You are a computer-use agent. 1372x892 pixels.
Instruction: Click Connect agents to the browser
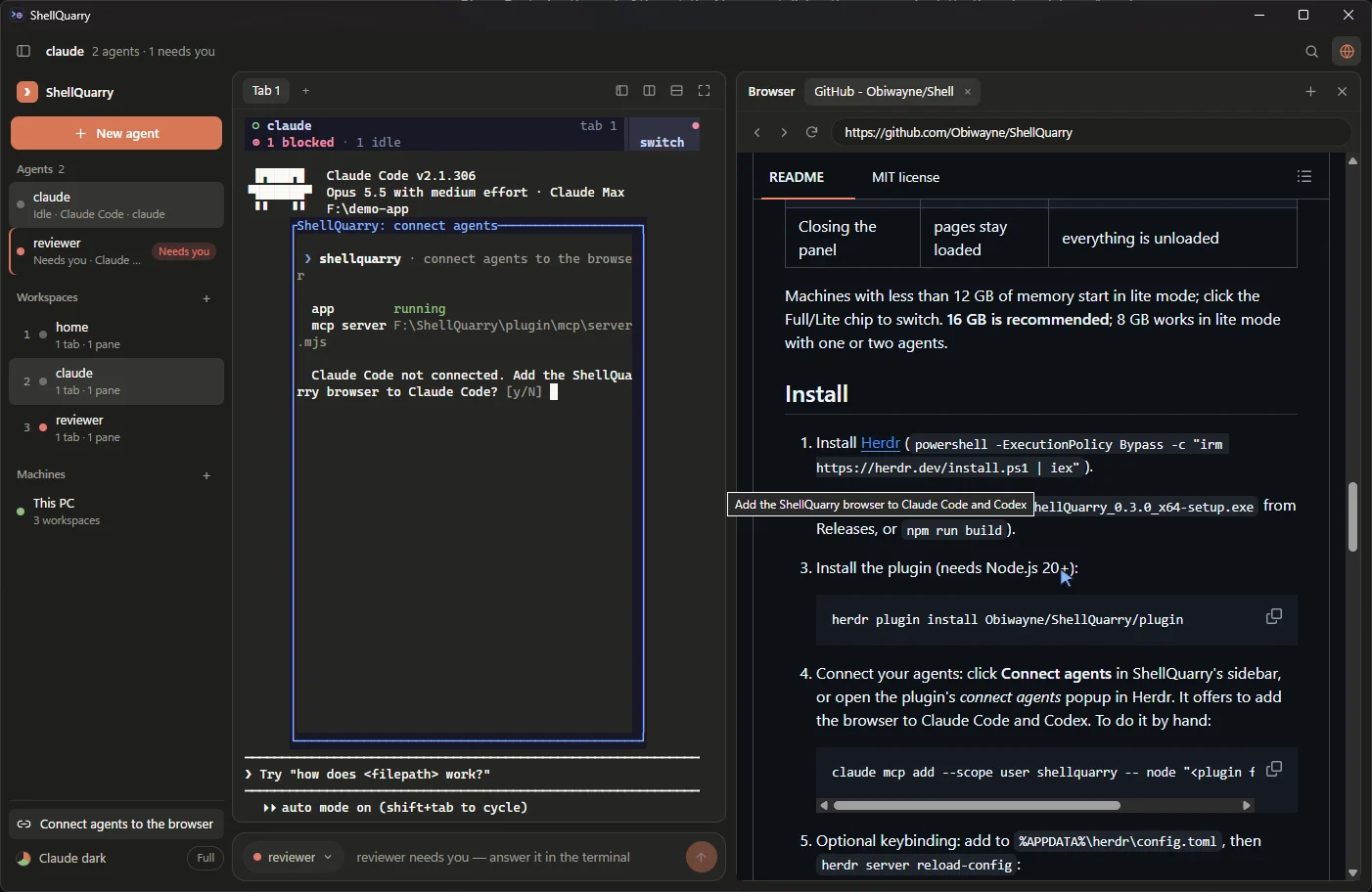pos(116,824)
